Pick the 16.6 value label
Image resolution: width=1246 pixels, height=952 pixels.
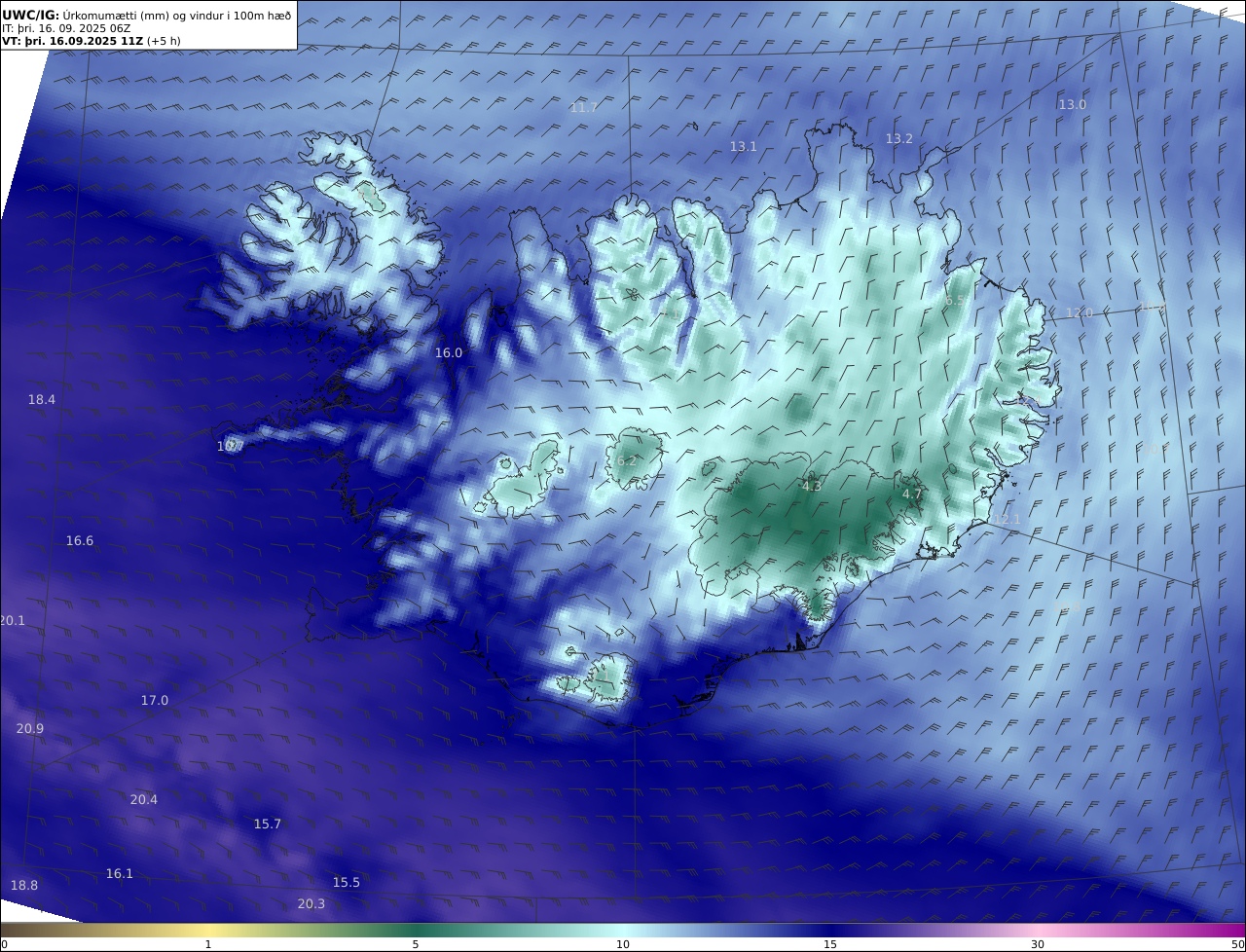80,541
